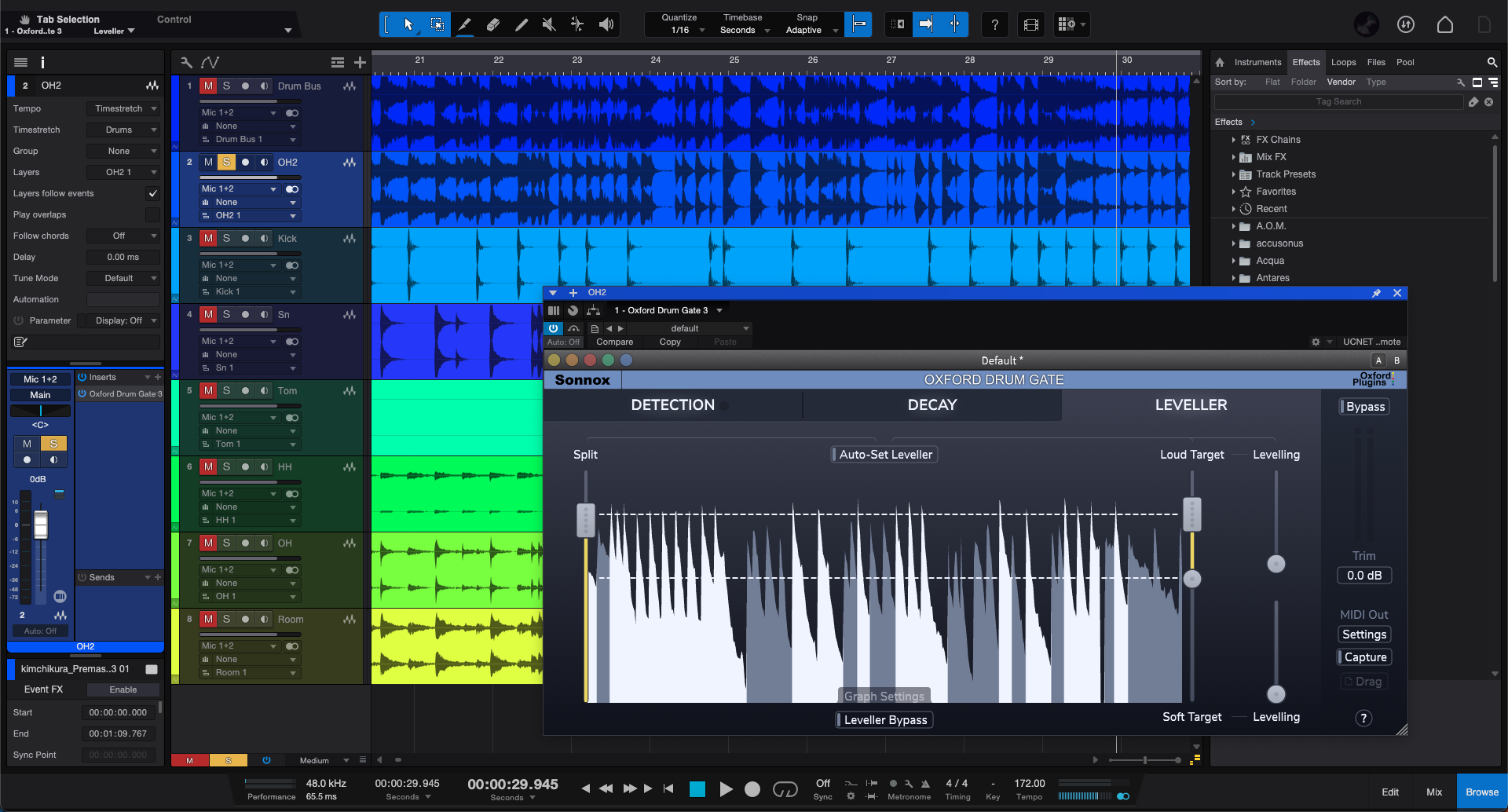Open the Quantize 1/16 dropdown
1508x812 pixels.
point(686,30)
